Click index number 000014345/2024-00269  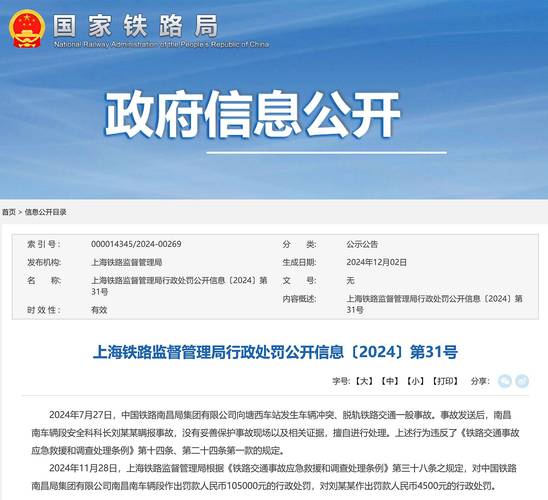pyautogui.click(x=136, y=244)
